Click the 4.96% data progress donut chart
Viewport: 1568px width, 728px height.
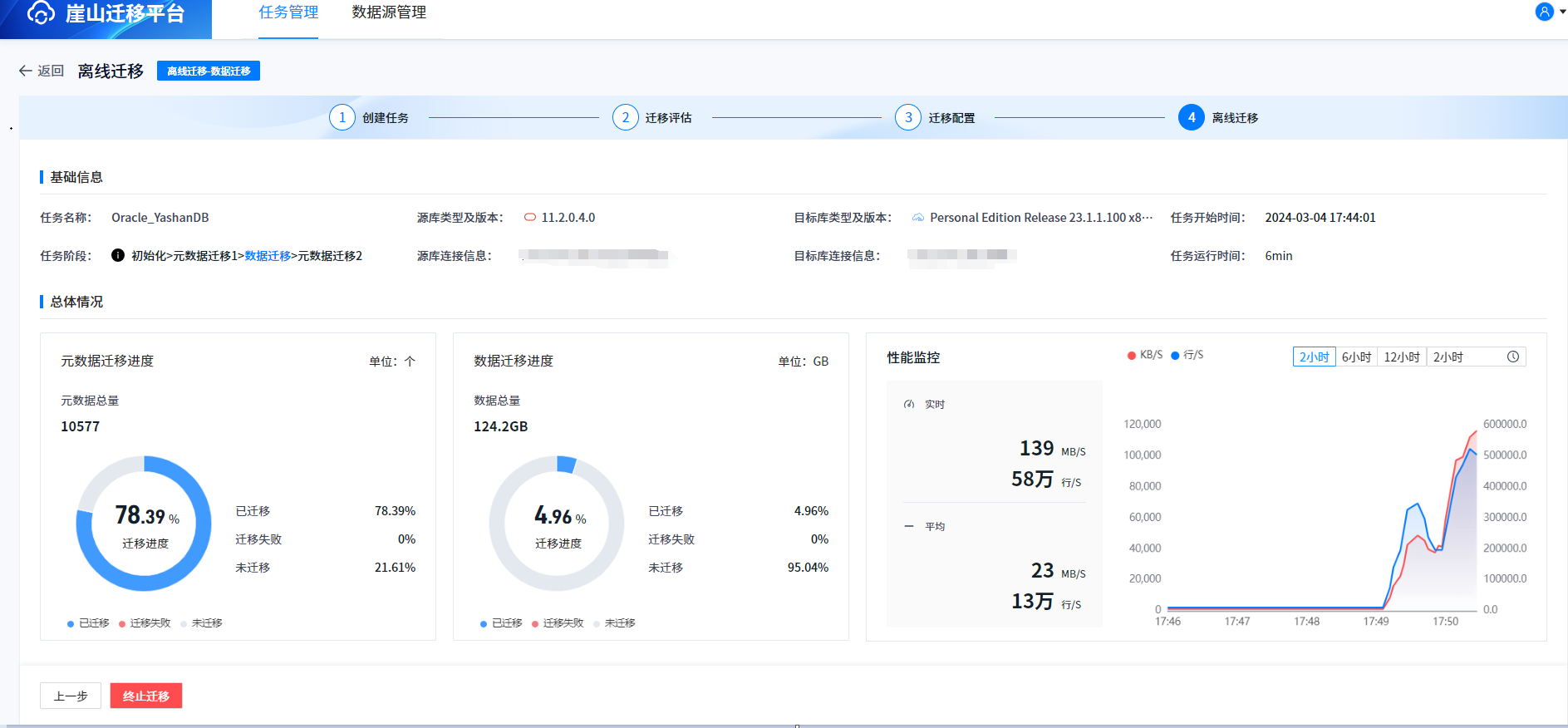click(x=557, y=524)
